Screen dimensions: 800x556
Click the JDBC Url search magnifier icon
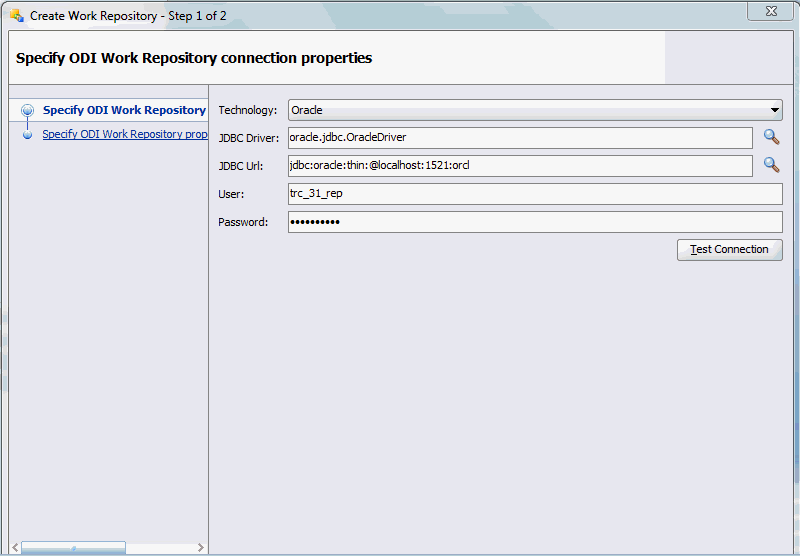click(771, 165)
